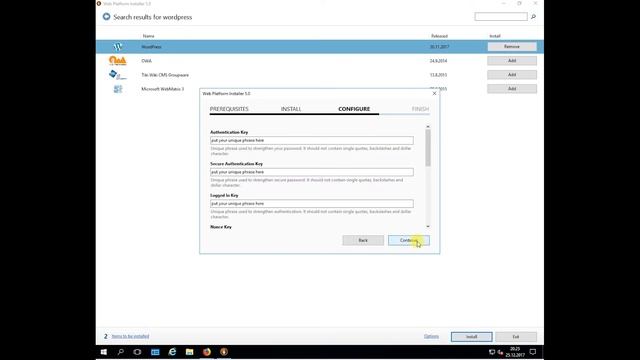Viewport: 640px width, 360px height.
Task: Click the Tiki Wiki CMS Groupware icon
Action: click(118, 75)
